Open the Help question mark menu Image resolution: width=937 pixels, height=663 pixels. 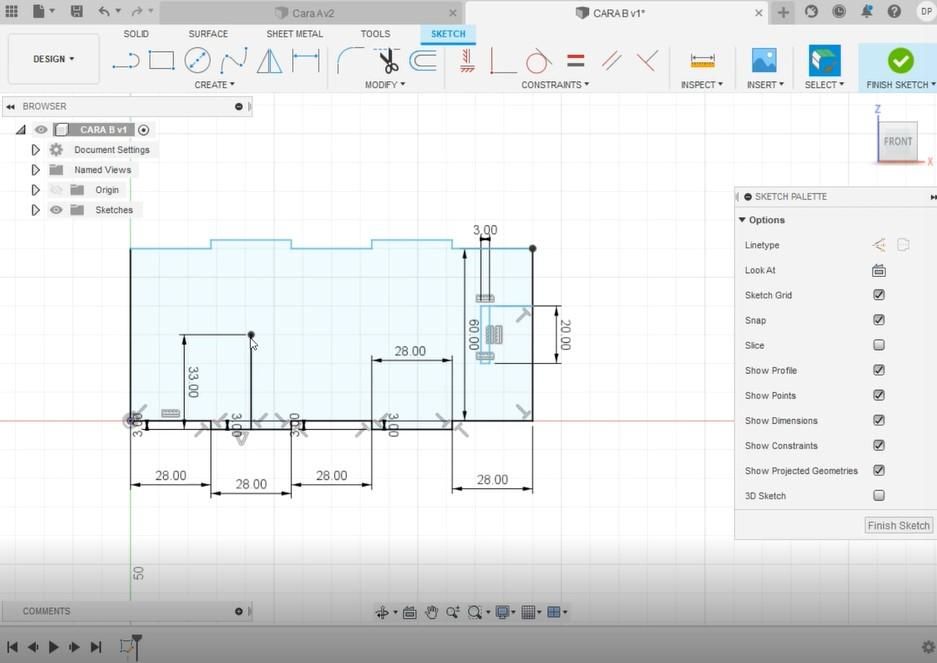(894, 11)
